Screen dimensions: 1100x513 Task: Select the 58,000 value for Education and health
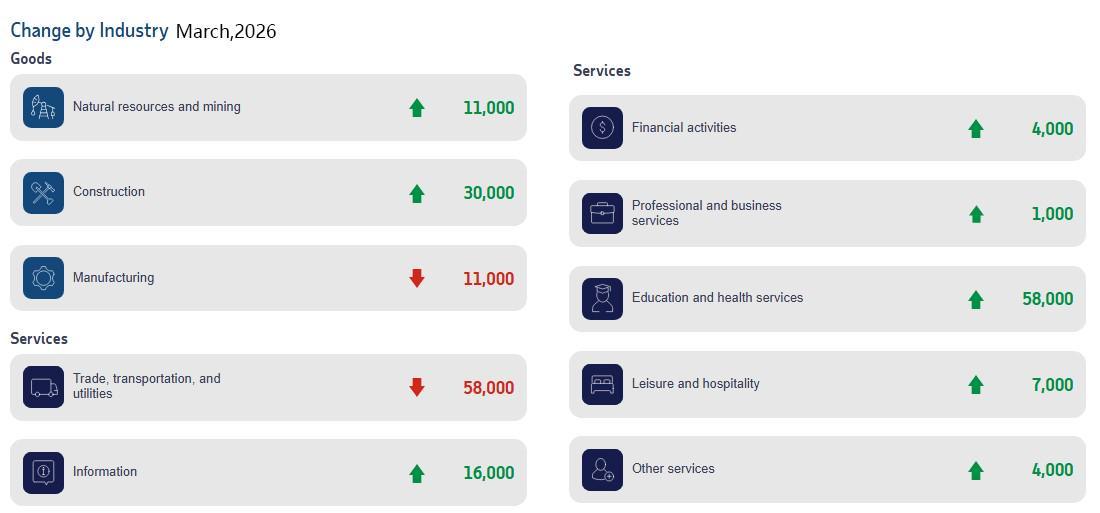click(1047, 299)
